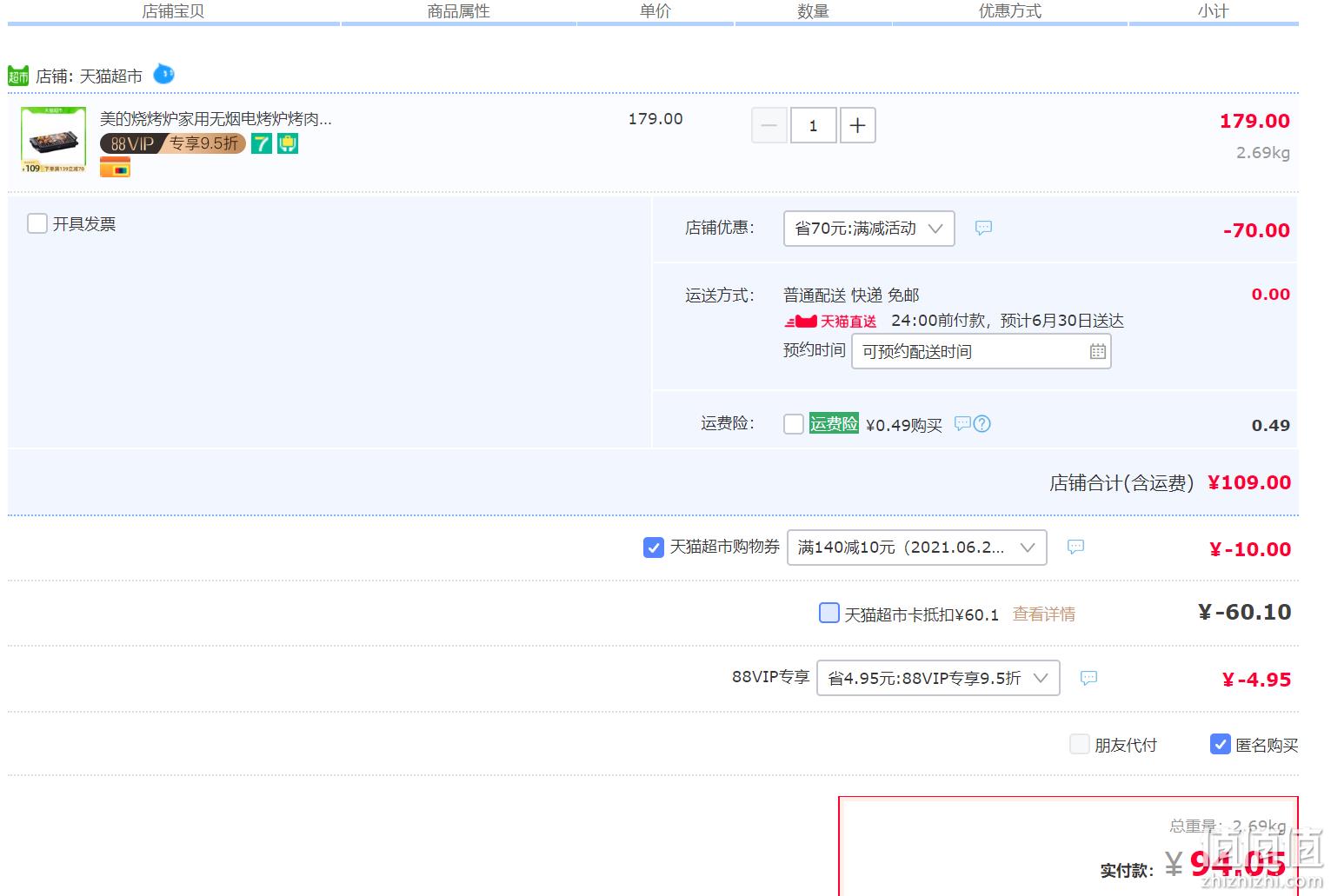Click the green 运费险 label badge

click(x=834, y=423)
